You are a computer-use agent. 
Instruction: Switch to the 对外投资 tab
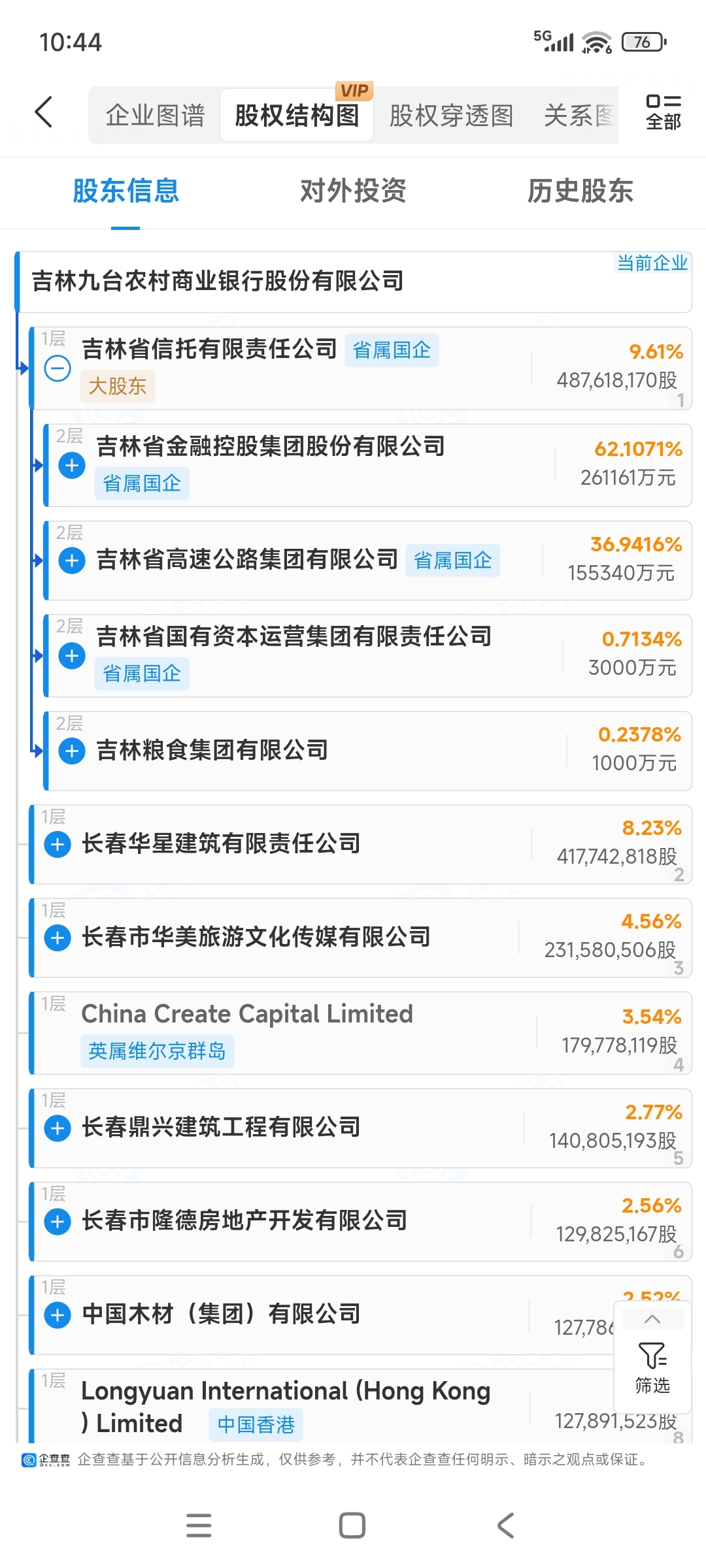pyautogui.click(x=353, y=191)
